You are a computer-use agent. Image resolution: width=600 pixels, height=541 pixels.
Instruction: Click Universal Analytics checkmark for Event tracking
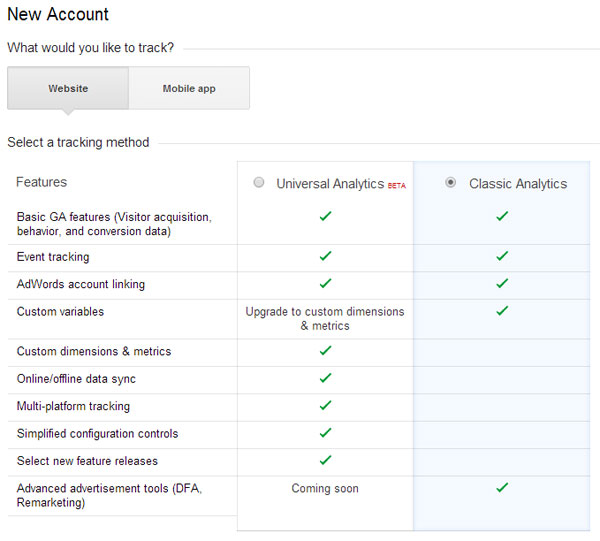(x=325, y=256)
